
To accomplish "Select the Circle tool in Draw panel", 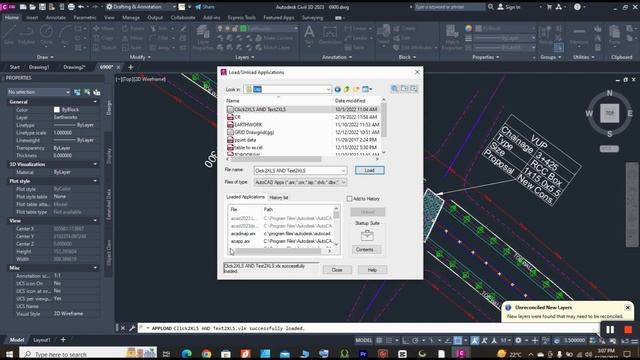I will tap(46, 34).
